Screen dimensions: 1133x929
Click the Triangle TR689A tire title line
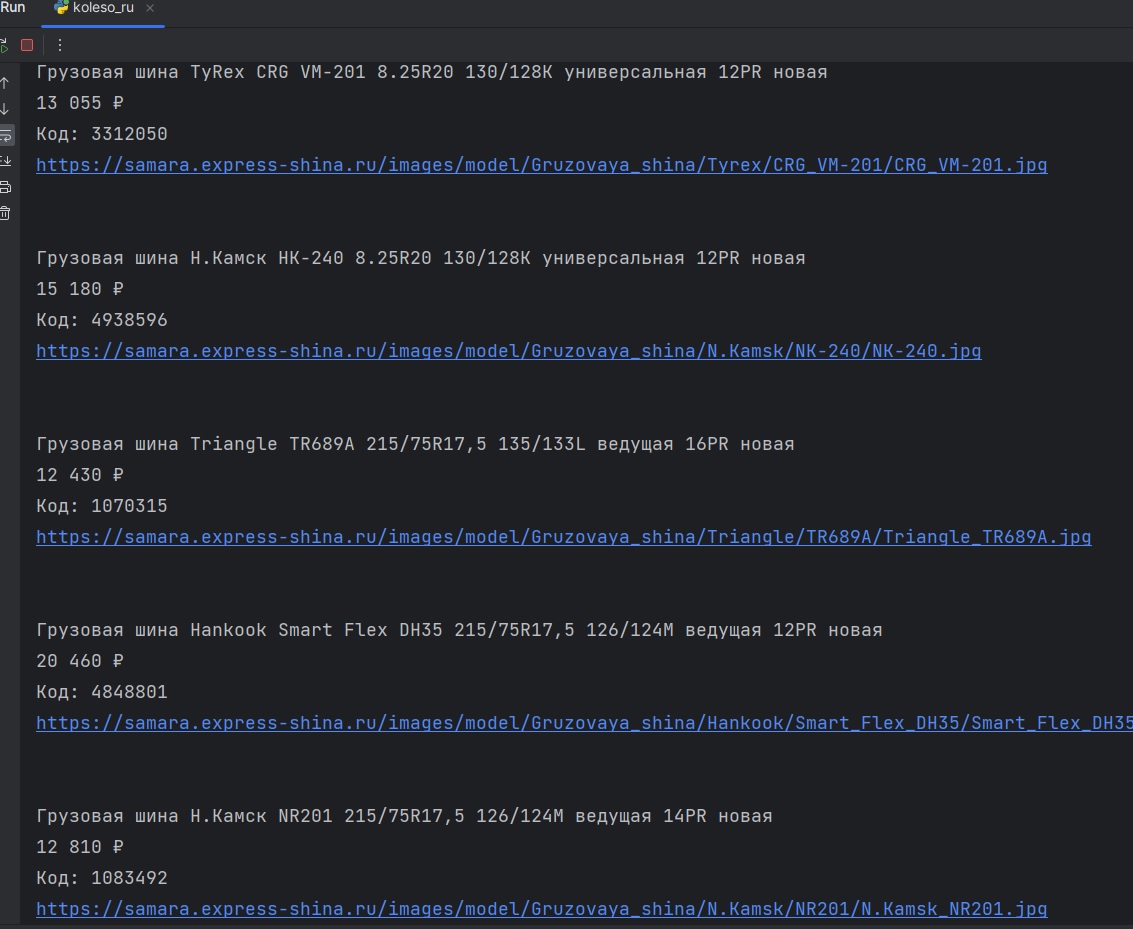click(415, 444)
